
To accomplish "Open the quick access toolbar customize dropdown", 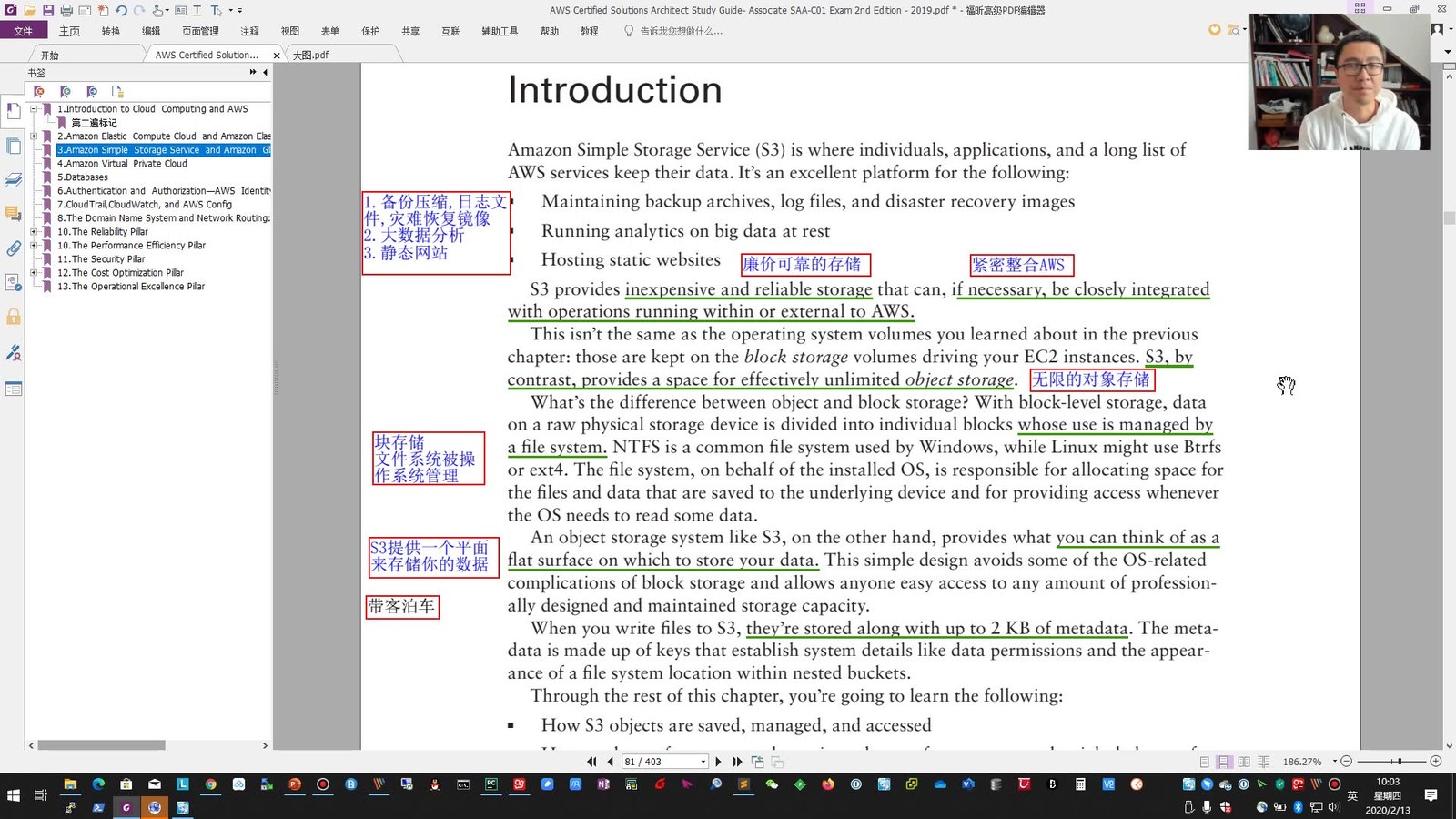I will 240,10.
